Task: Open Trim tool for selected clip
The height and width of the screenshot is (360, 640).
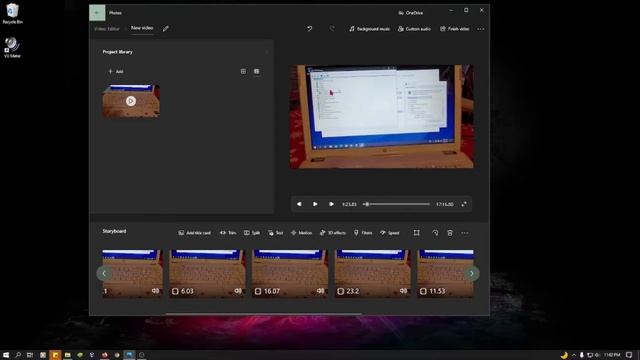Action: [x=228, y=233]
